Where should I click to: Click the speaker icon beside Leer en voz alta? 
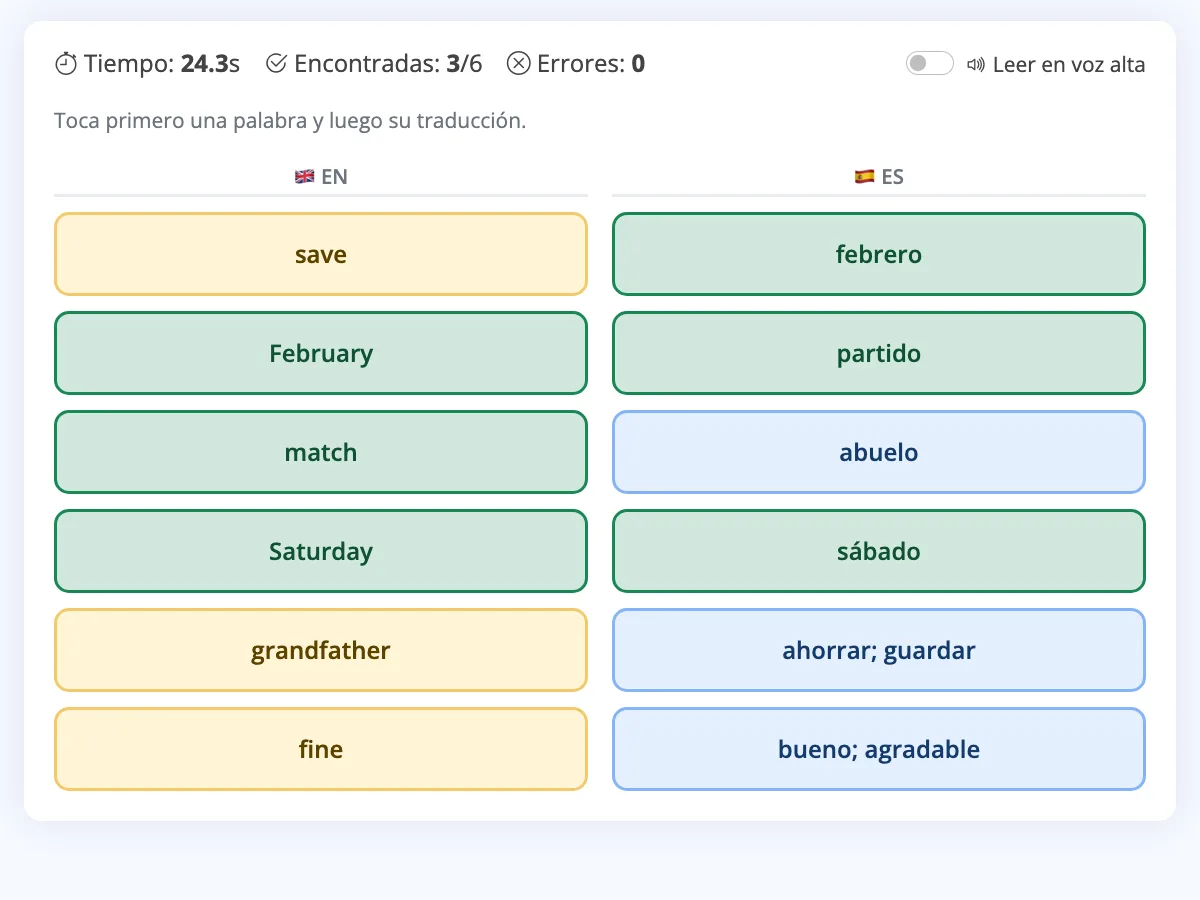976,65
